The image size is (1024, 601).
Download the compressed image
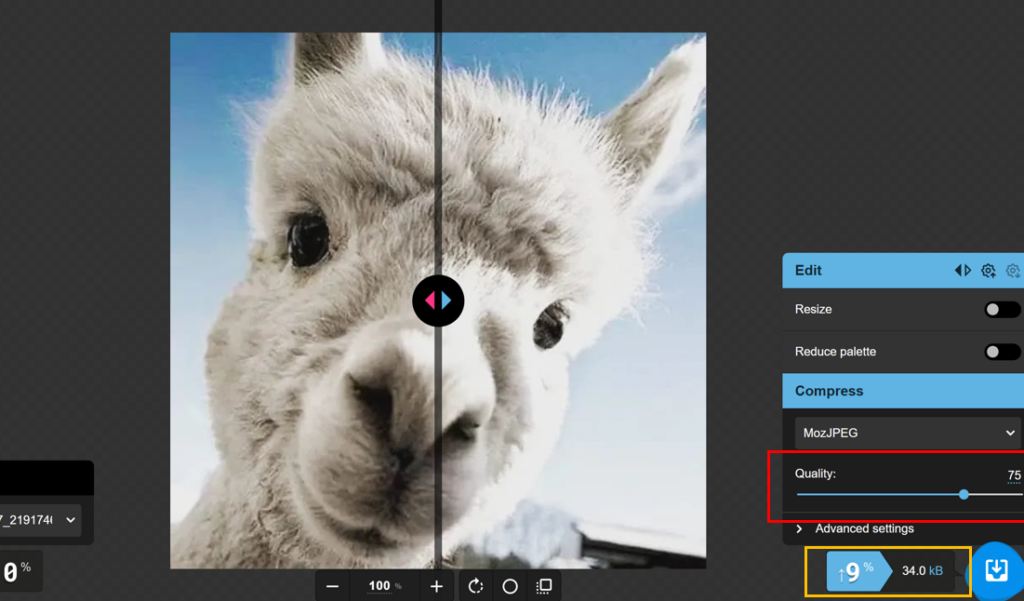pos(996,570)
